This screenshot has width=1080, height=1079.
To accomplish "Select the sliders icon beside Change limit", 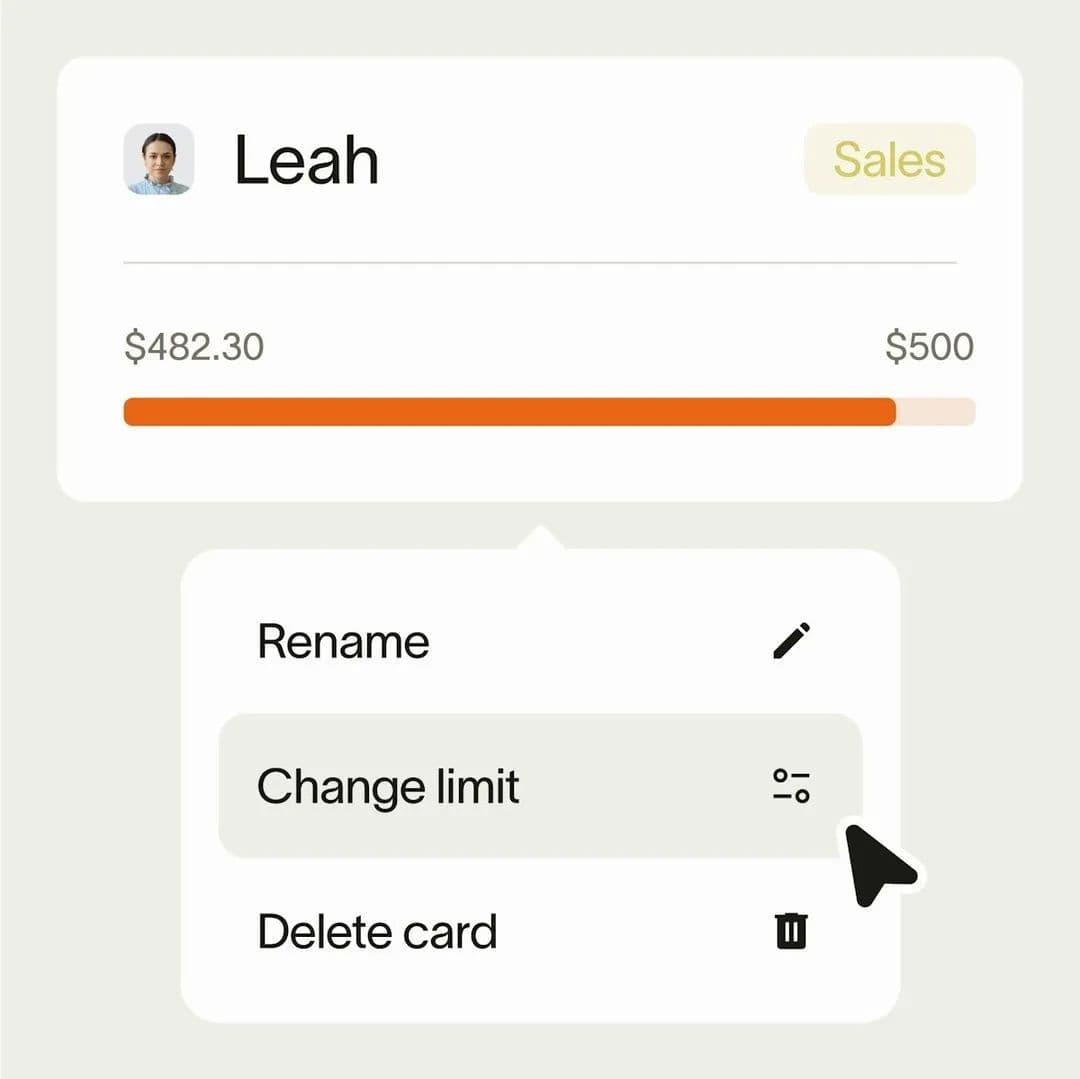I will pyautogui.click(x=793, y=787).
